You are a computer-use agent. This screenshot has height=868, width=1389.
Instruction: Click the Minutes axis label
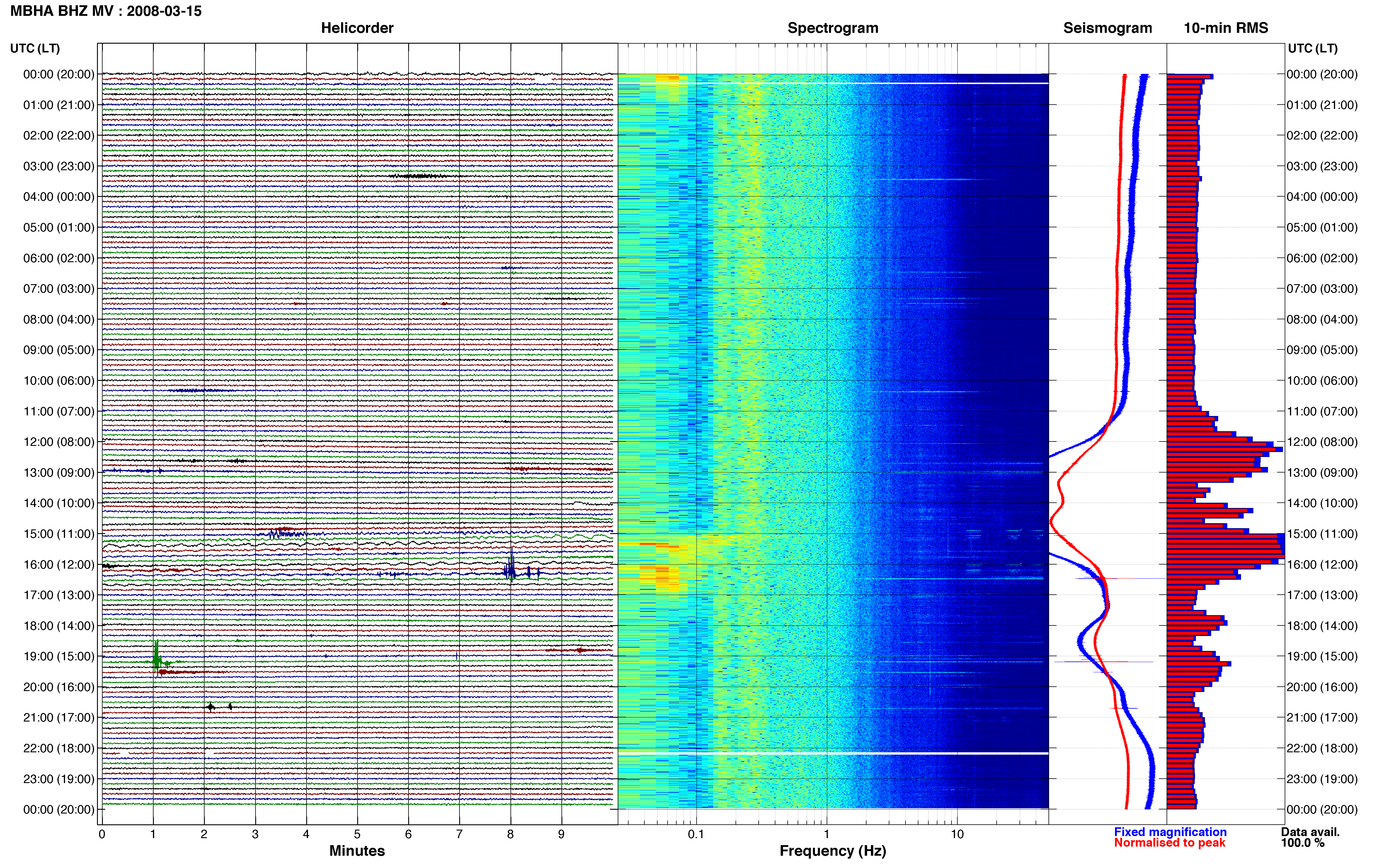pyautogui.click(x=357, y=851)
